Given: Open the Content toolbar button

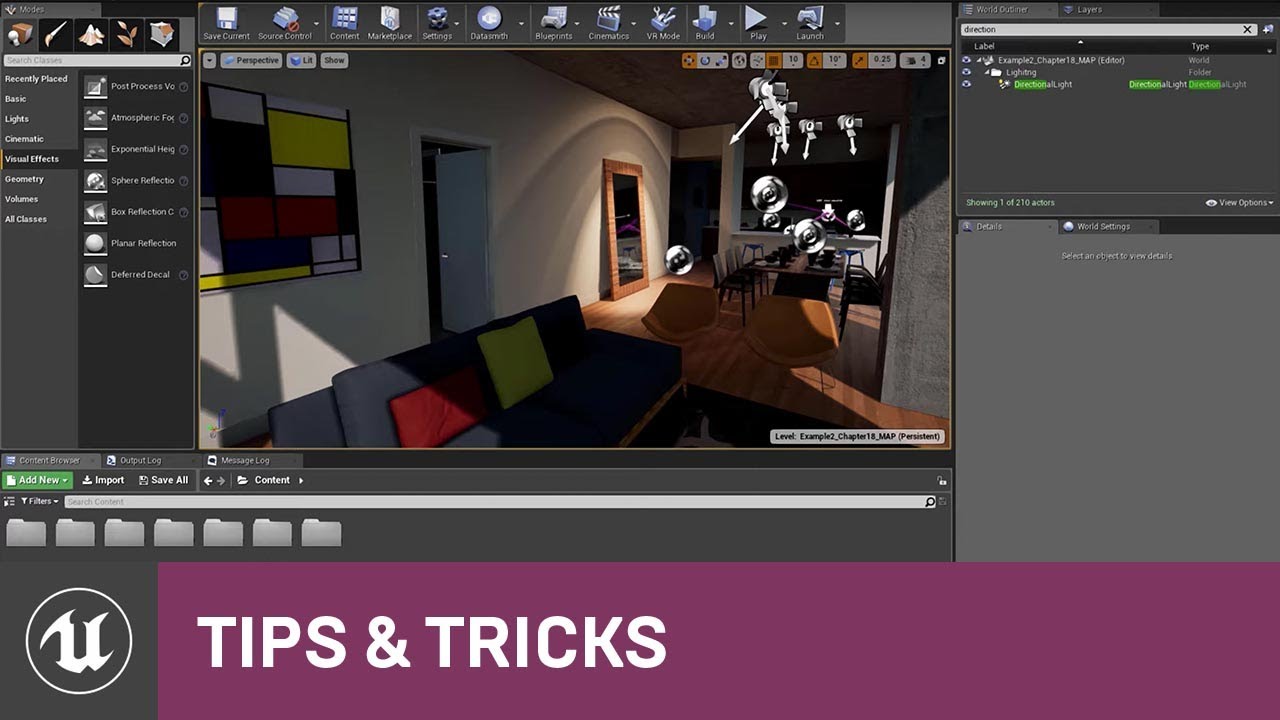Looking at the screenshot, I should (344, 23).
